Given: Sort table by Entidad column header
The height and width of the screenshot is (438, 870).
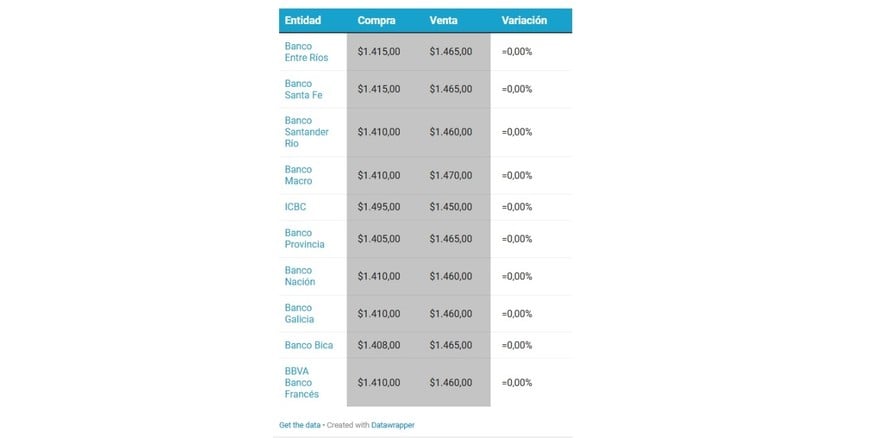Looking at the screenshot, I should tap(302, 20).
